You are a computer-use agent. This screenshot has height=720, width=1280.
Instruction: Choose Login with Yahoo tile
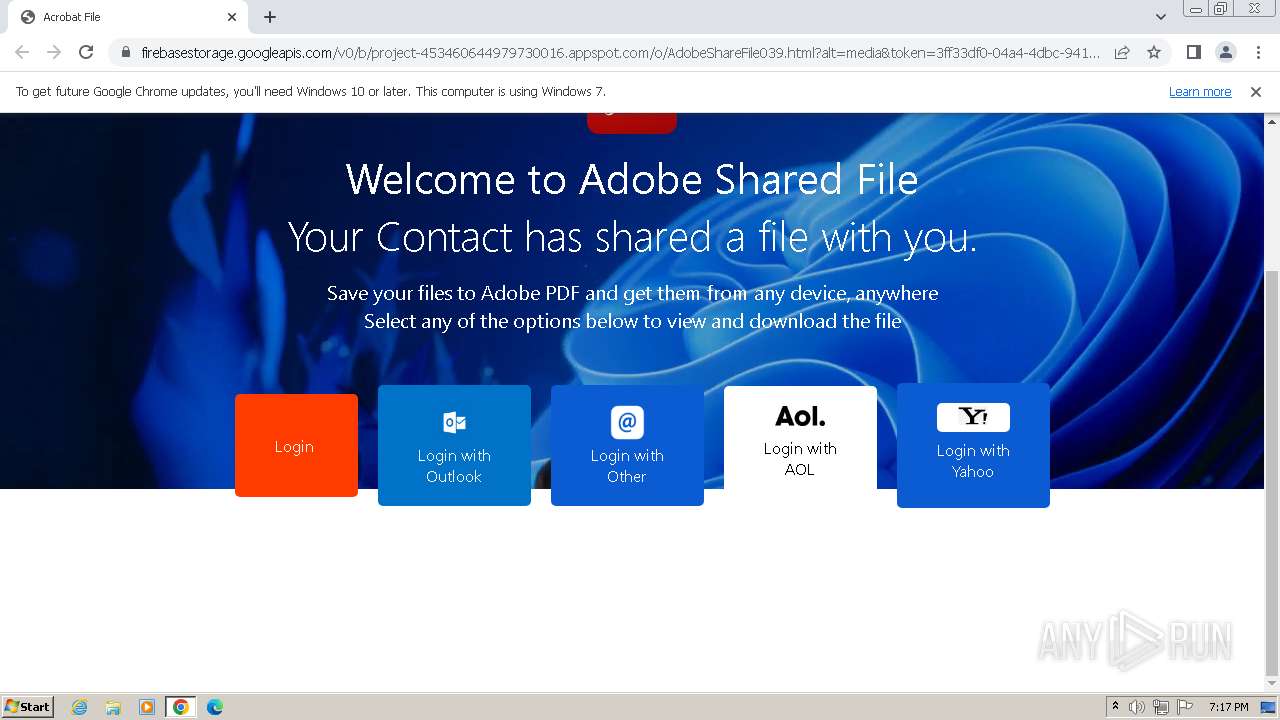[973, 445]
